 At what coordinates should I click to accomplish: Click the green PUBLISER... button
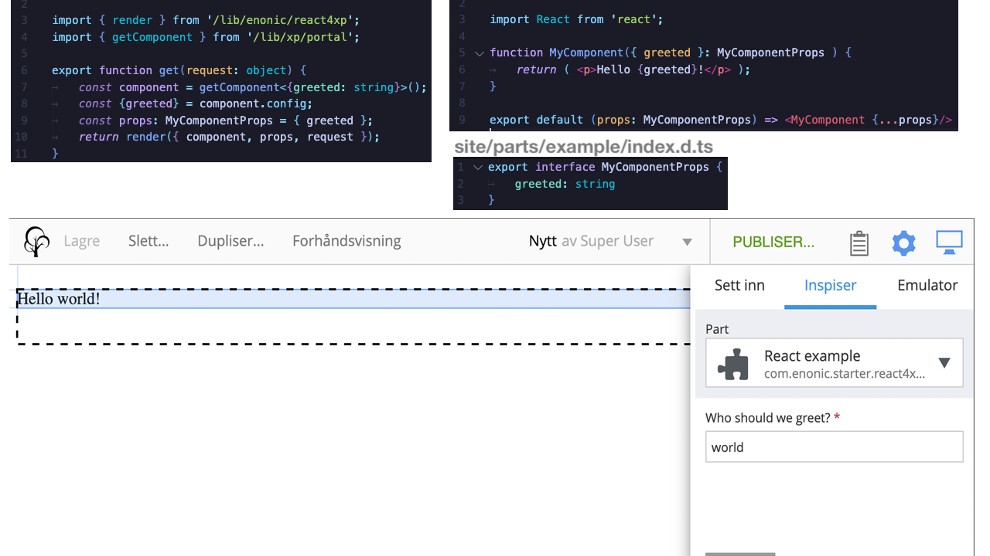(773, 242)
